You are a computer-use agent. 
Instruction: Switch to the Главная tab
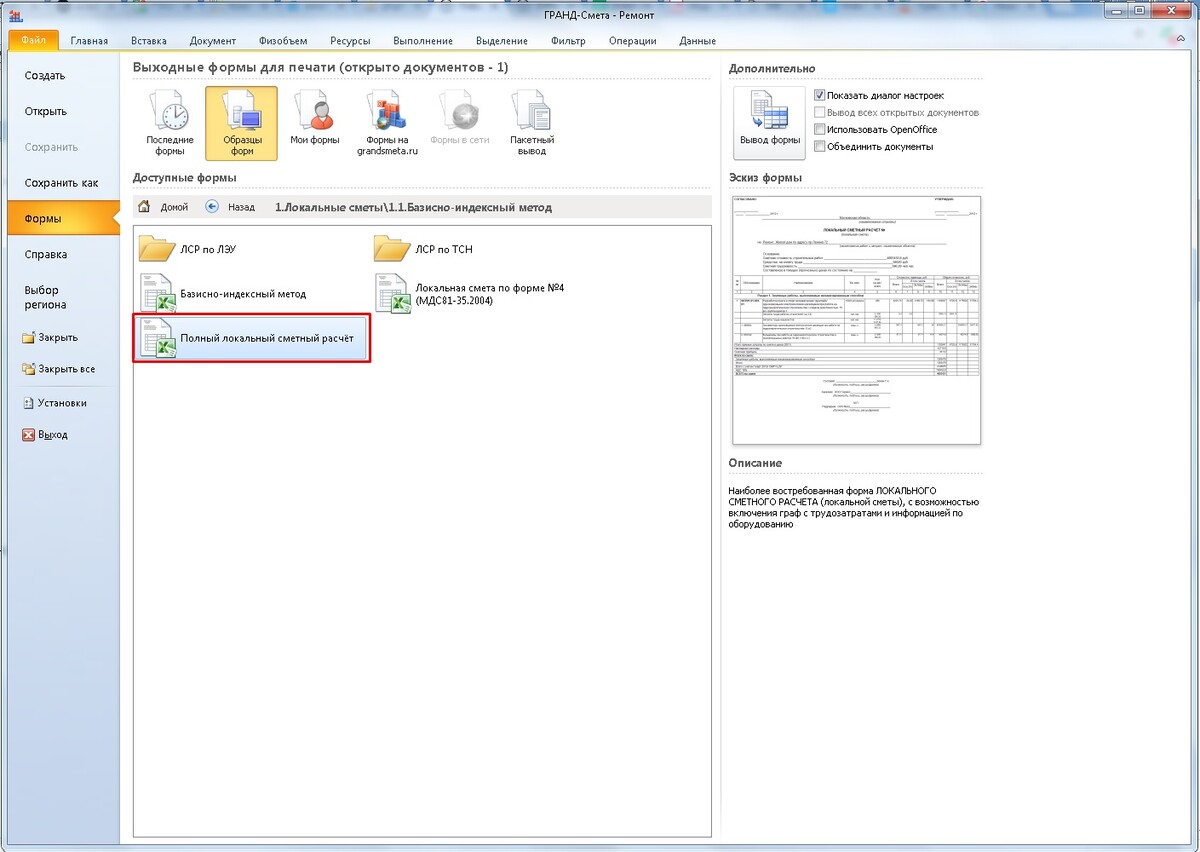click(x=89, y=41)
